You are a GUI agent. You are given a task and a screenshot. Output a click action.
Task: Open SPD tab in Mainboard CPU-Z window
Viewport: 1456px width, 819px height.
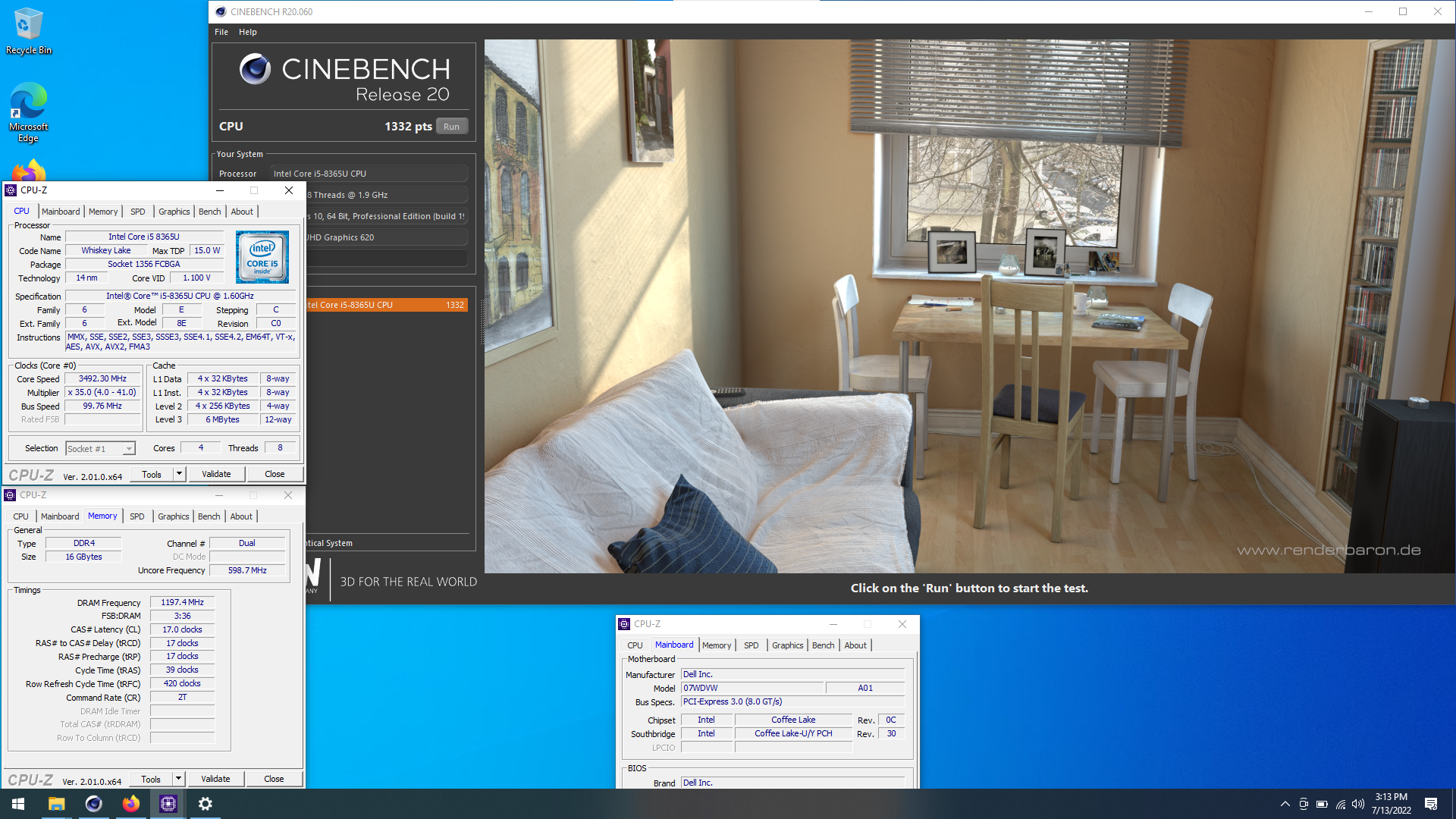coord(752,645)
